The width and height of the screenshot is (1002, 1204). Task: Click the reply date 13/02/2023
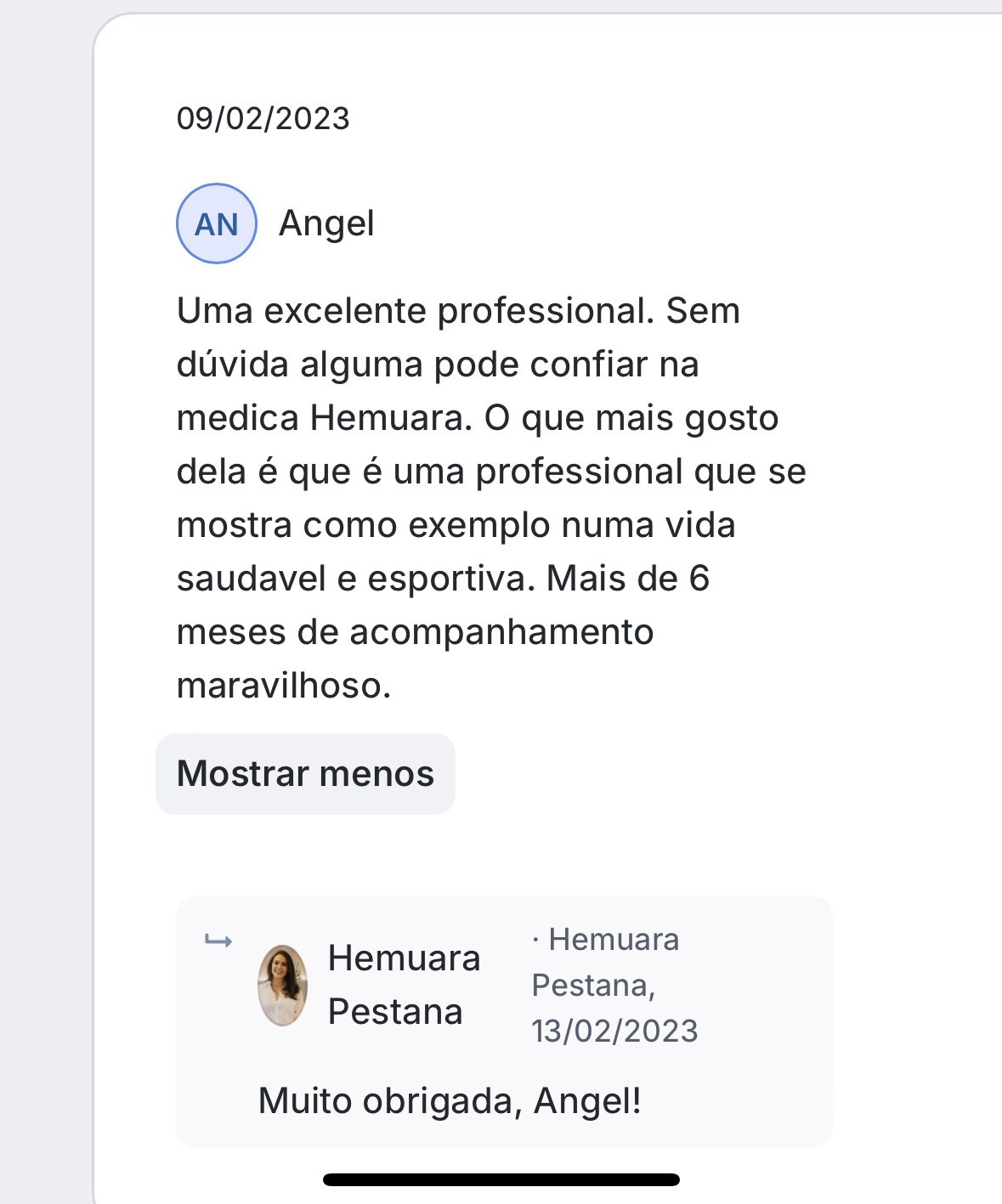point(614,1031)
